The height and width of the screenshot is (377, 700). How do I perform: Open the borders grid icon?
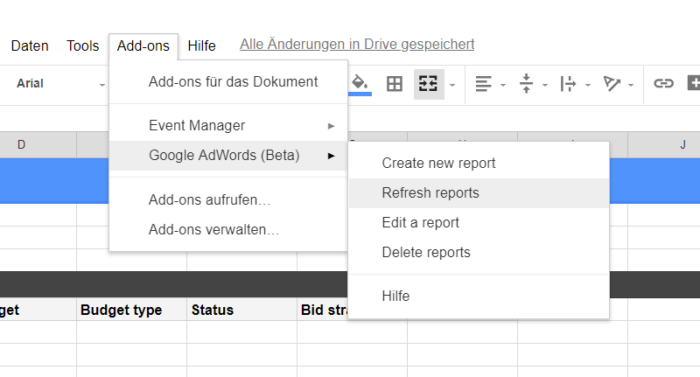pos(394,84)
